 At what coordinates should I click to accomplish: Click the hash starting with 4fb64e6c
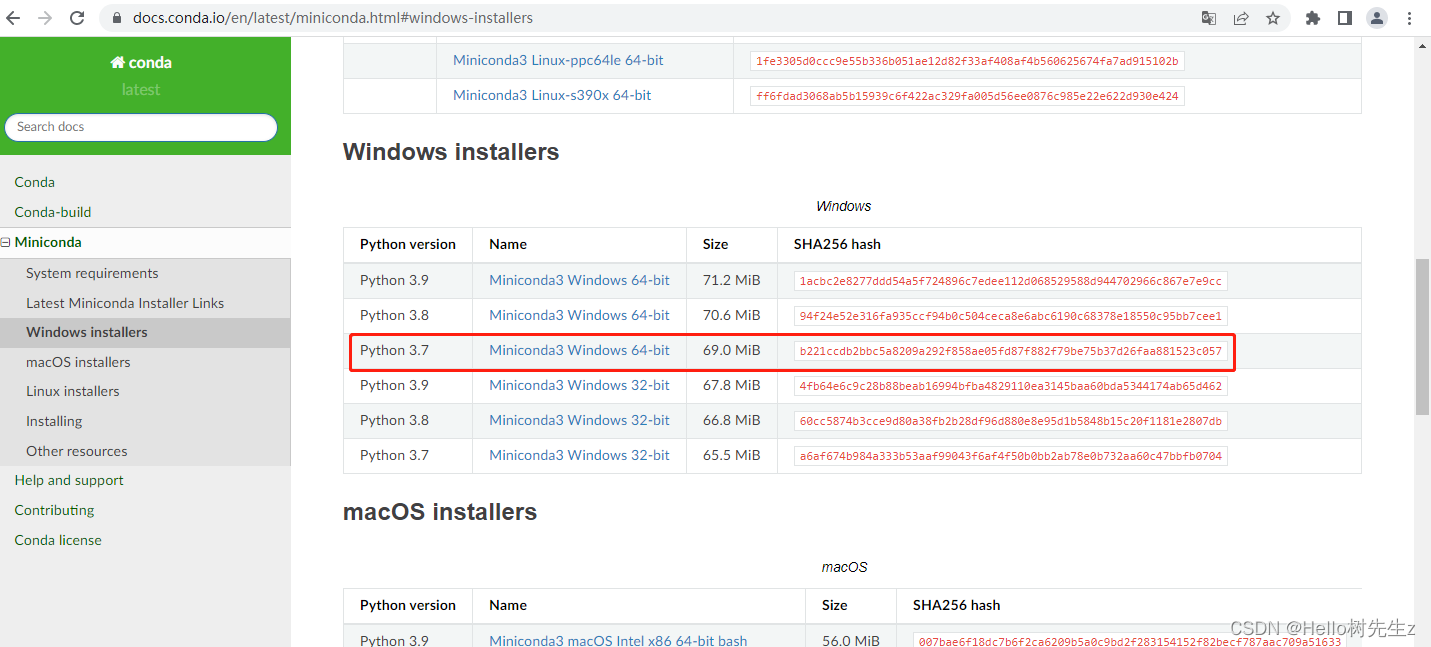tap(1011, 386)
